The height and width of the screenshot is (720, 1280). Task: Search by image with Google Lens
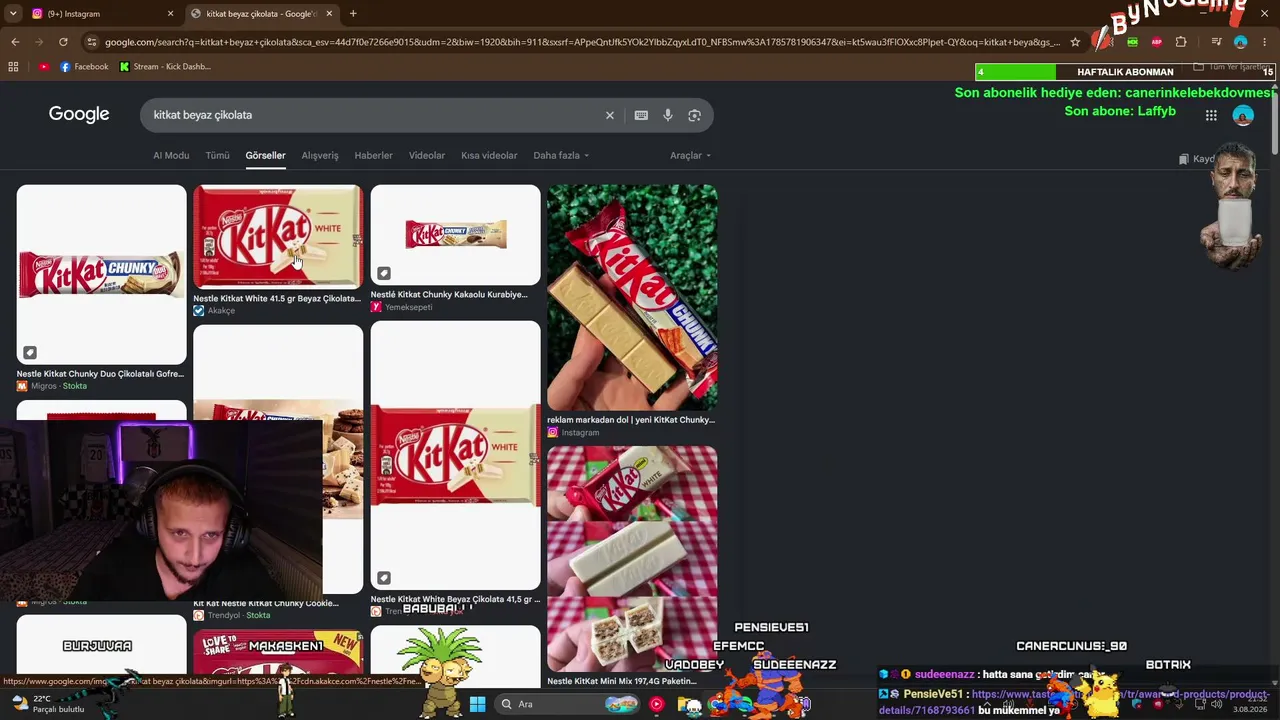[x=694, y=115]
